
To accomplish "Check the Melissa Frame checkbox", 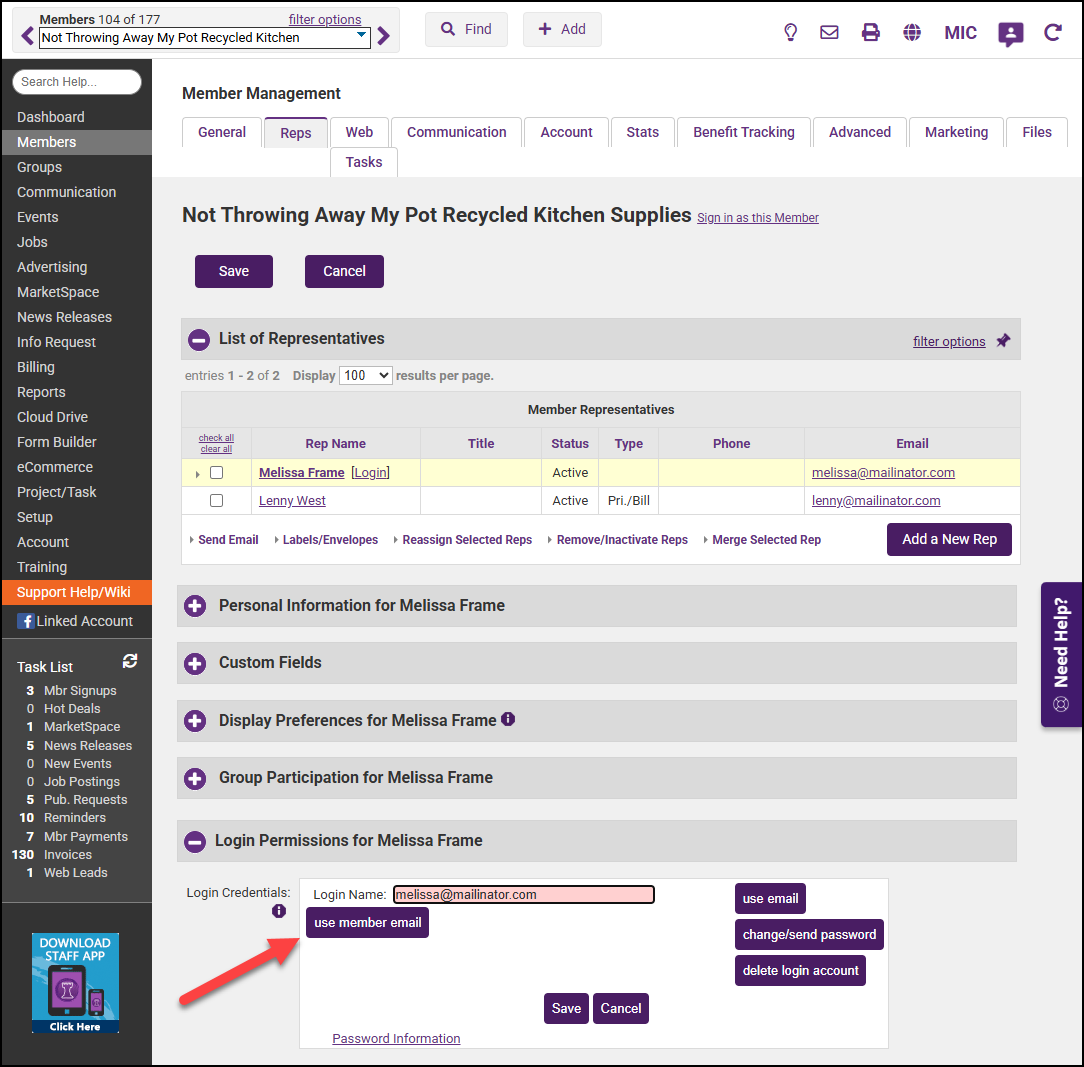I will 216,473.
